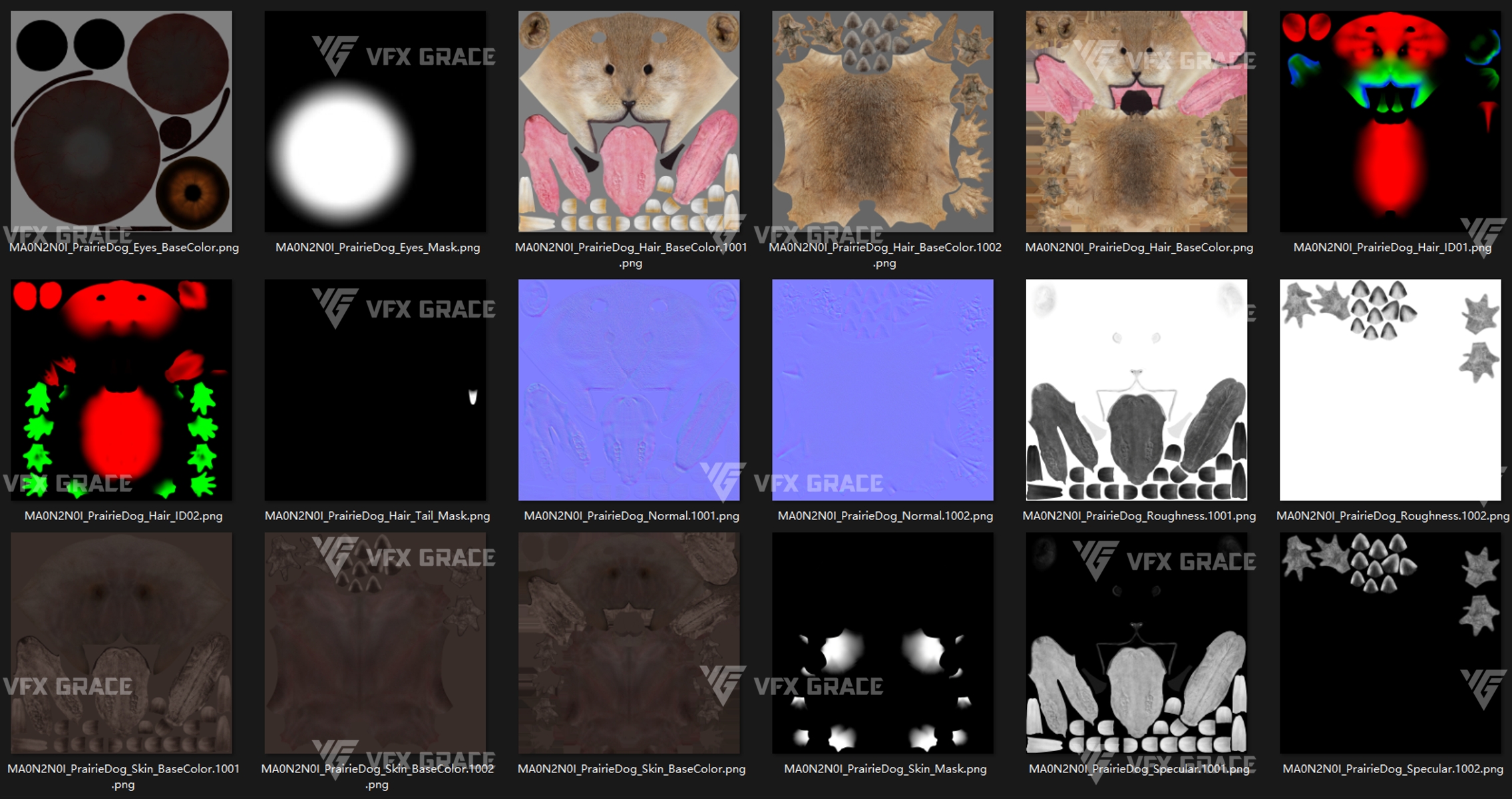Select the Skin_Mask.png black-white thumbnail
The image size is (1512, 799).
[x=882, y=643]
